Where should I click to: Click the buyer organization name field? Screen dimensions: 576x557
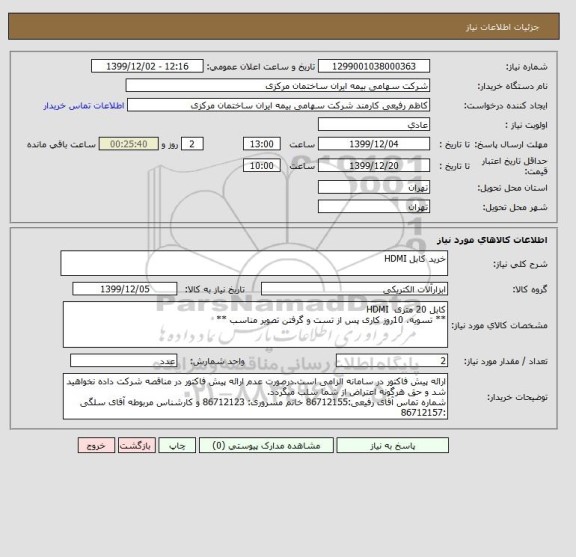click(278, 86)
